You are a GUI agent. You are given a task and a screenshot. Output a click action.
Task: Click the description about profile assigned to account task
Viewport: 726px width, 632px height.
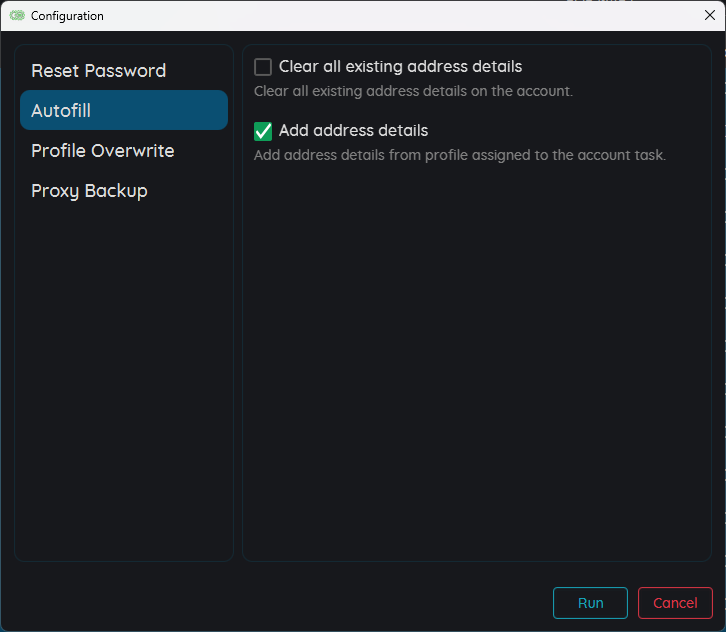coord(459,155)
